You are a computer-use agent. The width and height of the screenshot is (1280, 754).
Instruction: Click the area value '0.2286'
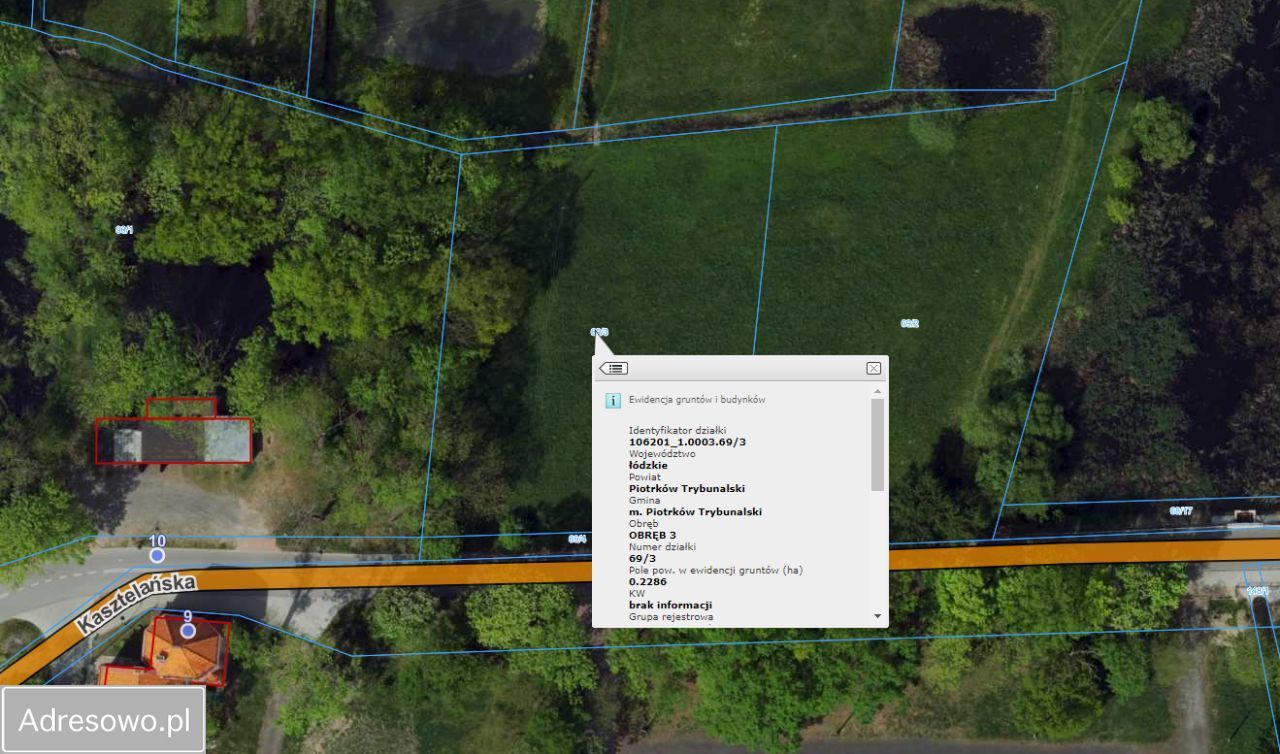tap(647, 581)
